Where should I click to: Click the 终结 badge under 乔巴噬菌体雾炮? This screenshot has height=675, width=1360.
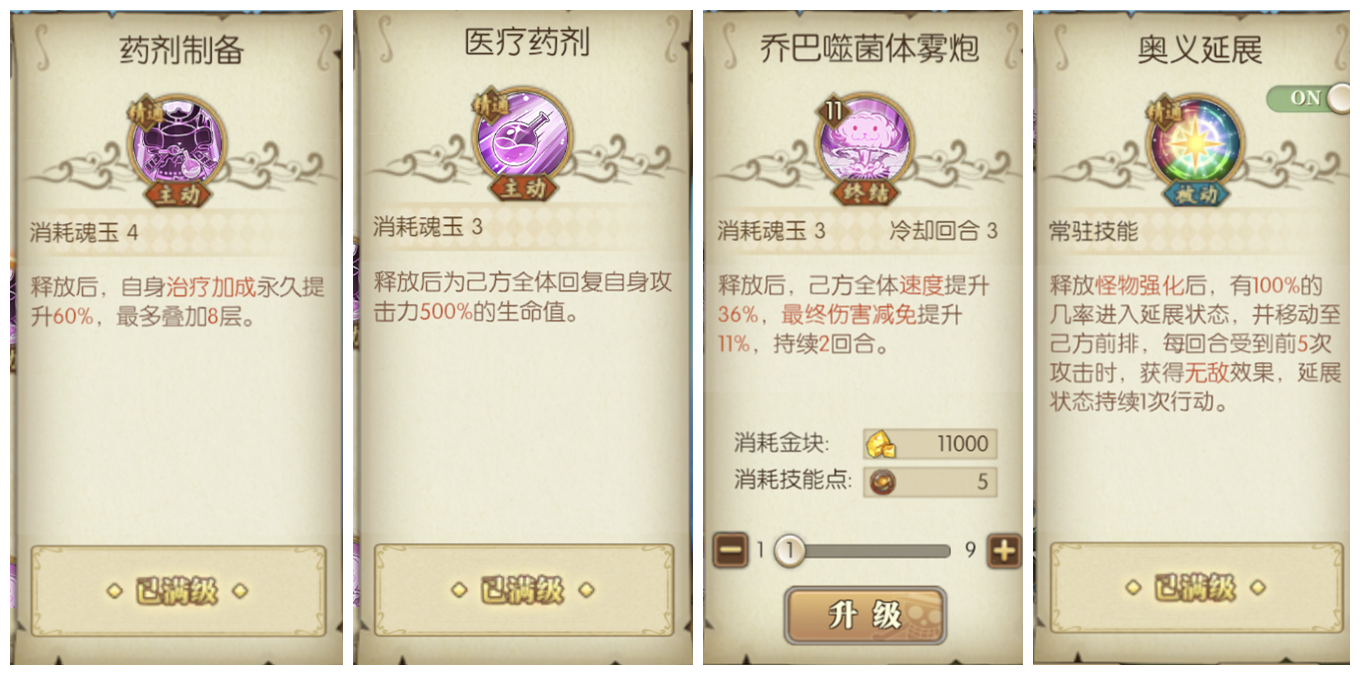coord(862,194)
